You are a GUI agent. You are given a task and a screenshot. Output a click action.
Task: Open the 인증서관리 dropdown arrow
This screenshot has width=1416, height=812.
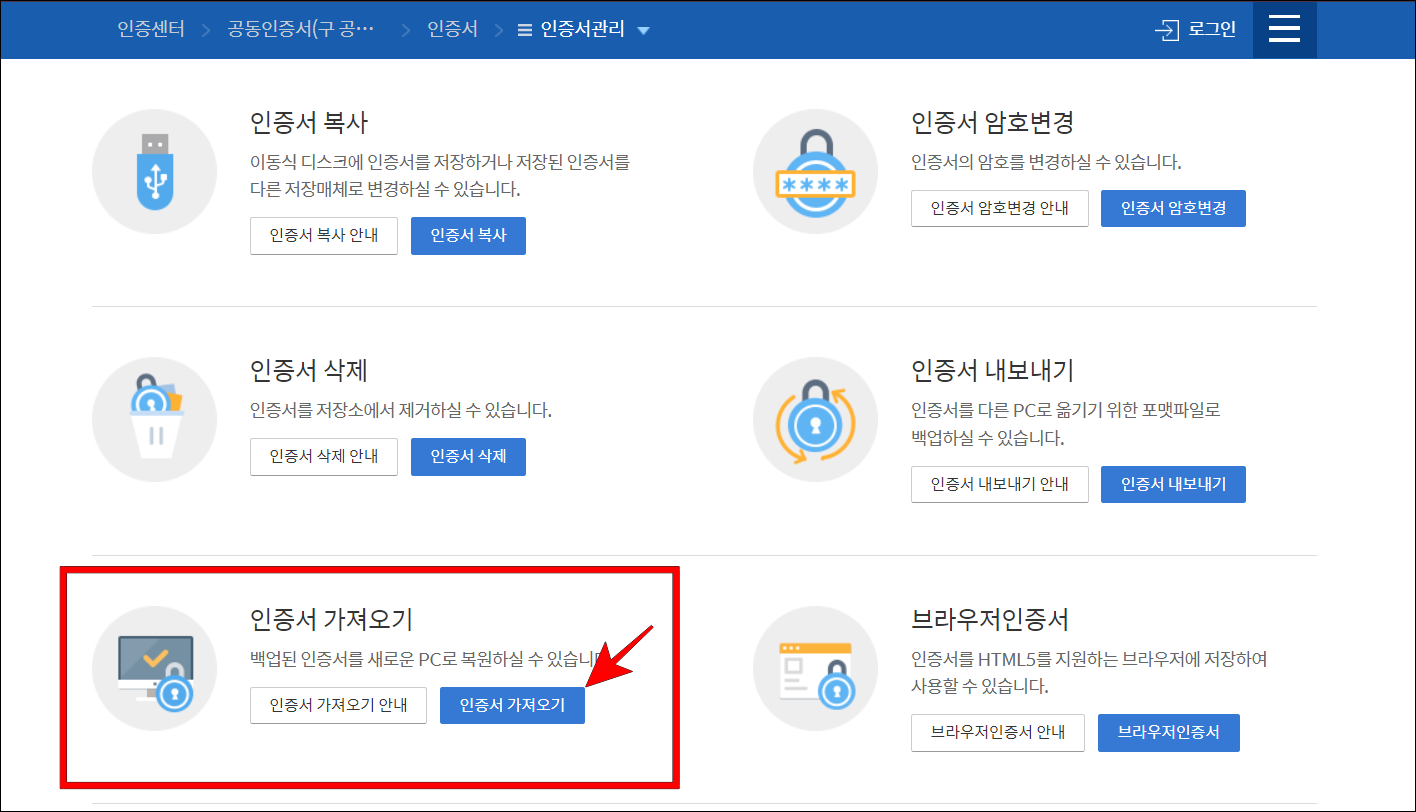click(645, 29)
